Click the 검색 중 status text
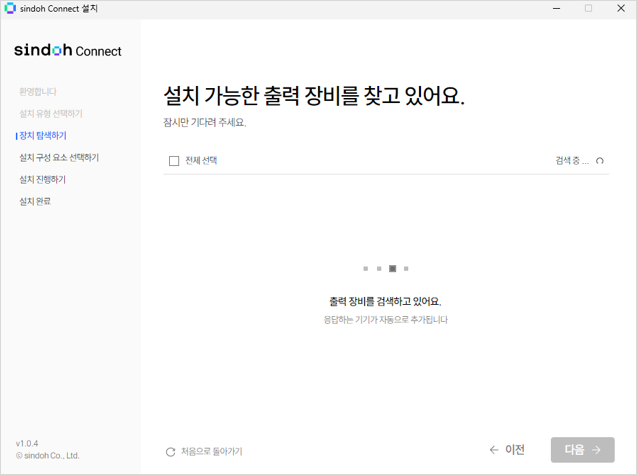The width and height of the screenshot is (637, 475). tap(572, 161)
